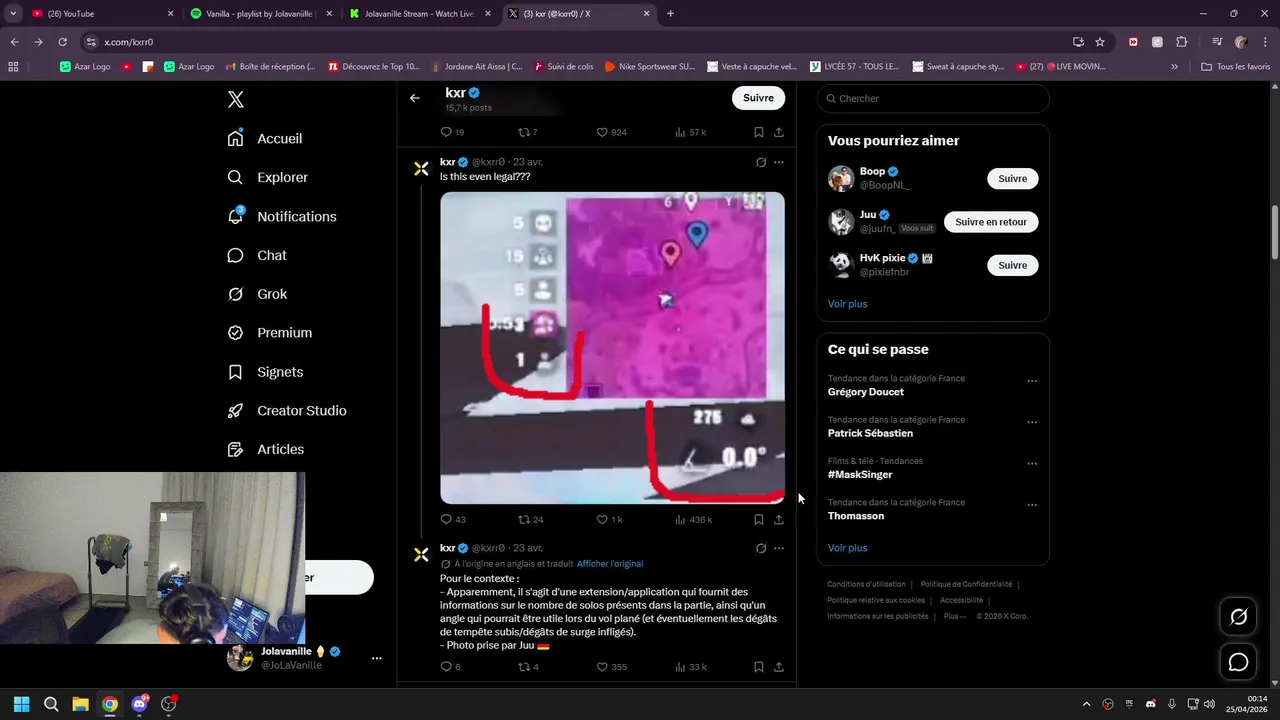
Task: Open the blurry map image in the post
Action: tap(612, 348)
